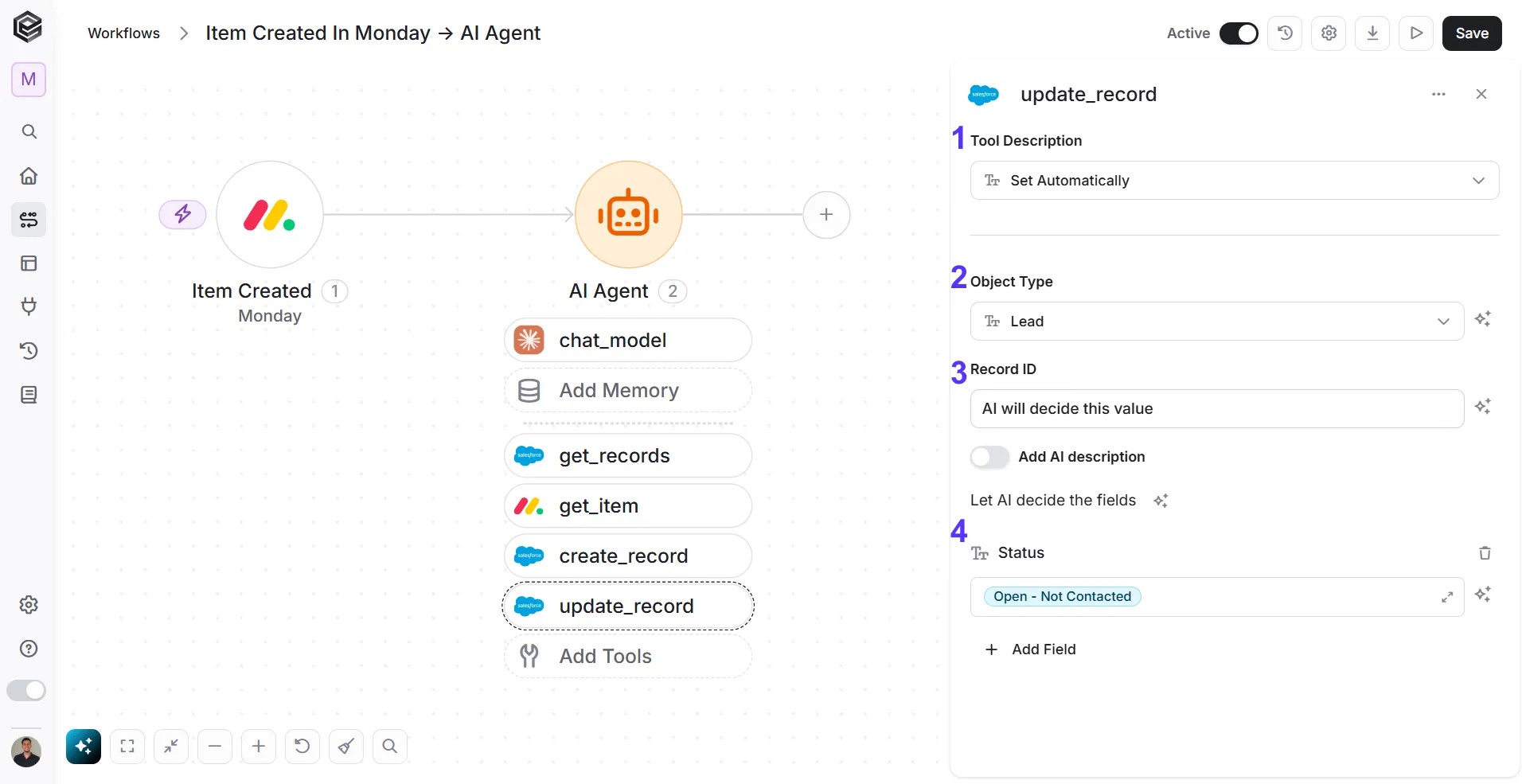Screen dimensions: 1526x784
Task: Click fit-to-screen icon in canvas toolbar
Action: (127, 747)
